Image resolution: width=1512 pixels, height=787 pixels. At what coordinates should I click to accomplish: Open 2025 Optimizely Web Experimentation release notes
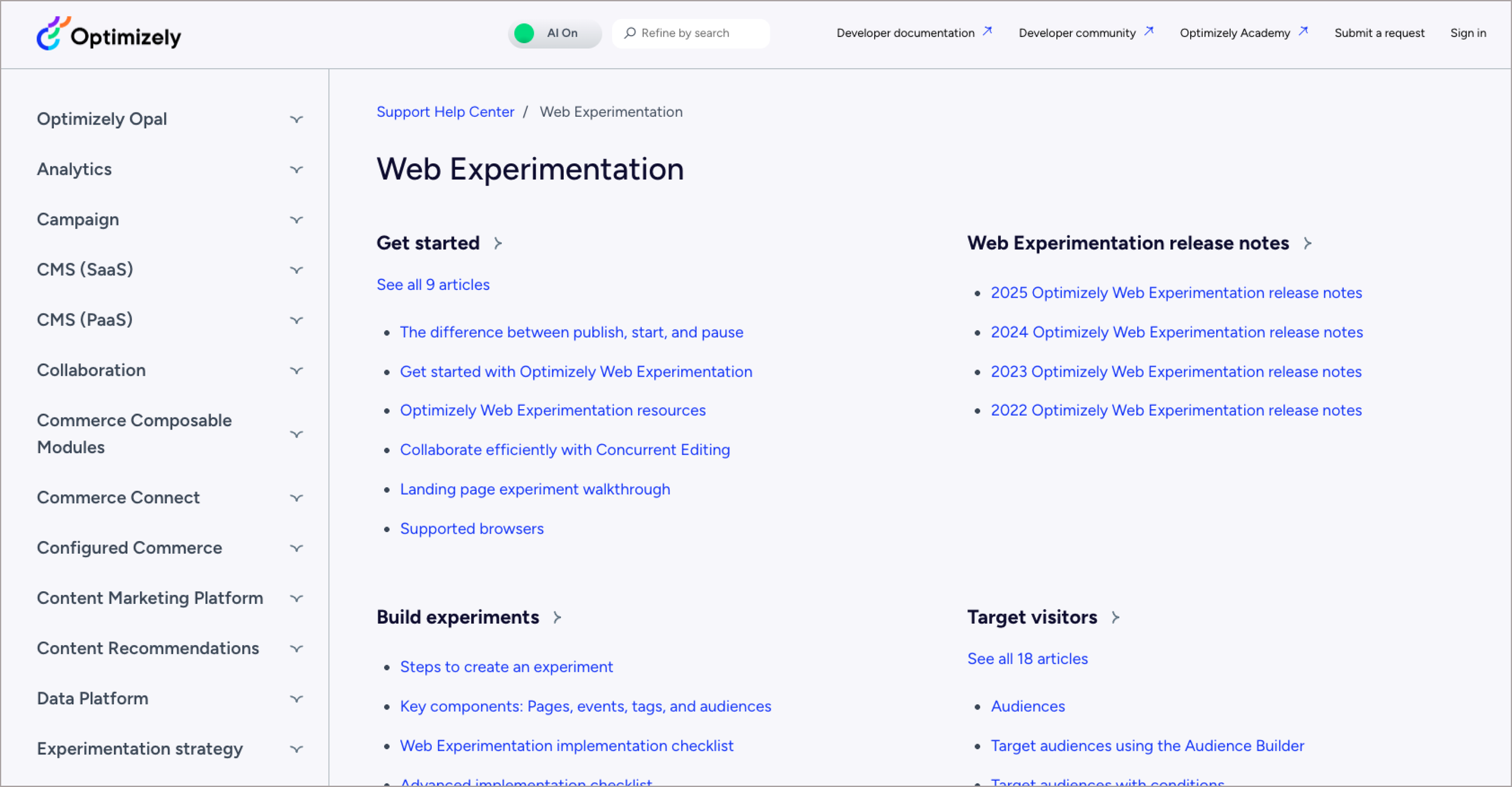click(1176, 293)
